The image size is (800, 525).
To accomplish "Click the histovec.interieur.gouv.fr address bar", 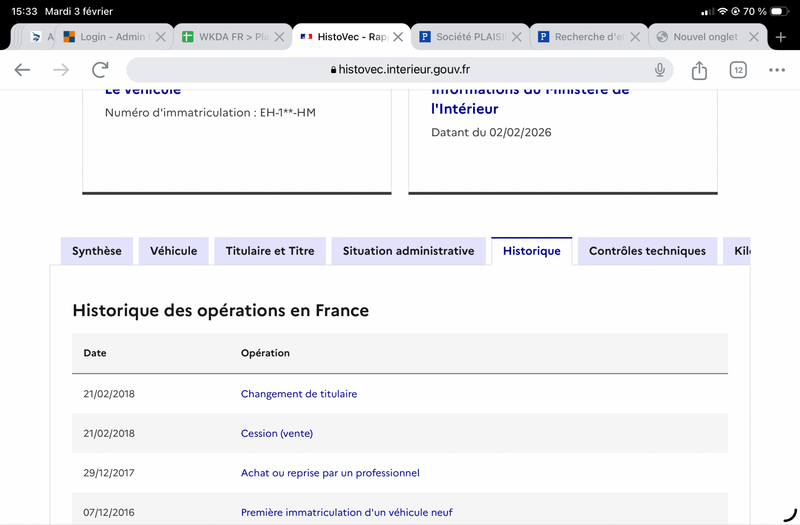I will click(x=400, y=70).
